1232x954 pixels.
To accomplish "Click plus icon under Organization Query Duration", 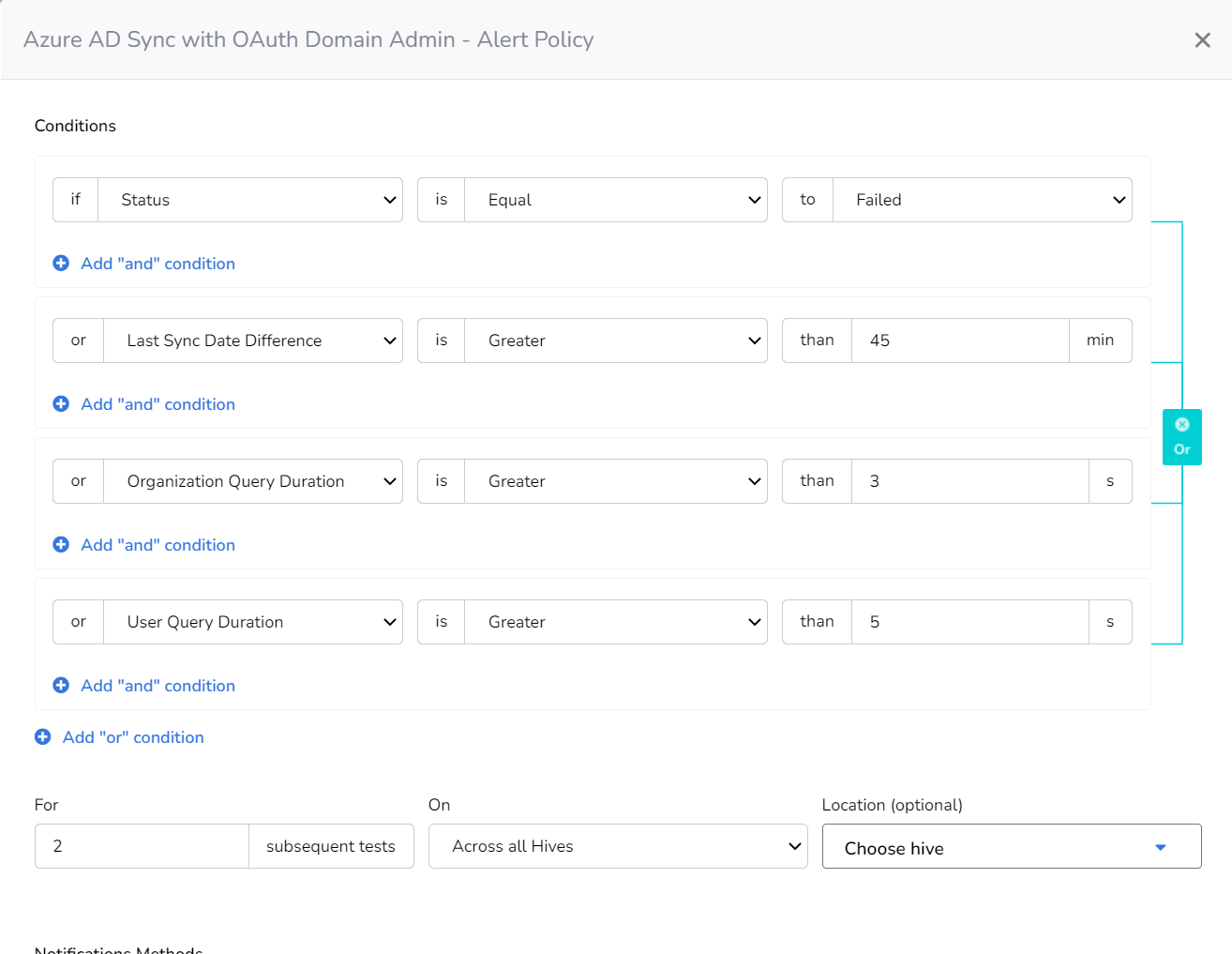I will point(61,545).
